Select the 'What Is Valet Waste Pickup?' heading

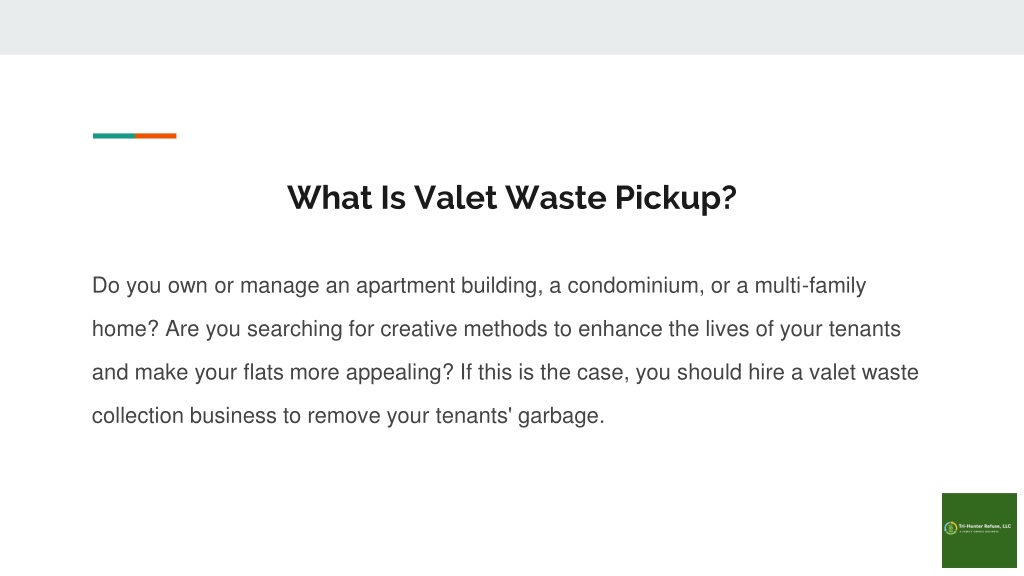point(512,198)
